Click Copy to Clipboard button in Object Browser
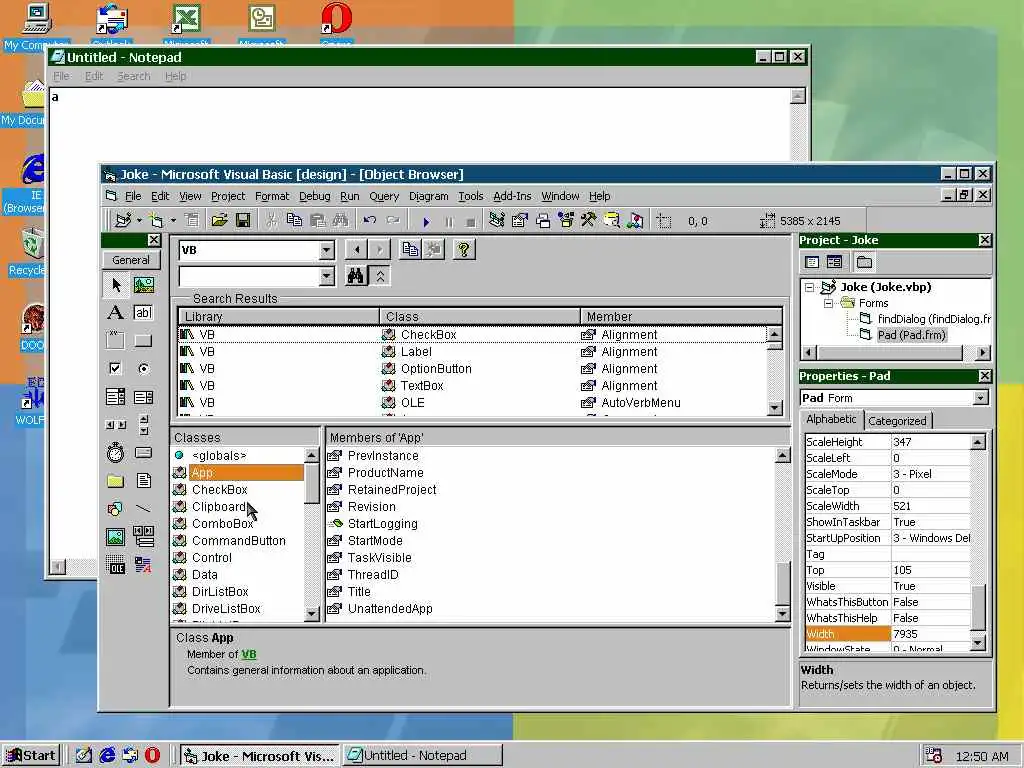1024x768 pixels. tap(410, 249)
